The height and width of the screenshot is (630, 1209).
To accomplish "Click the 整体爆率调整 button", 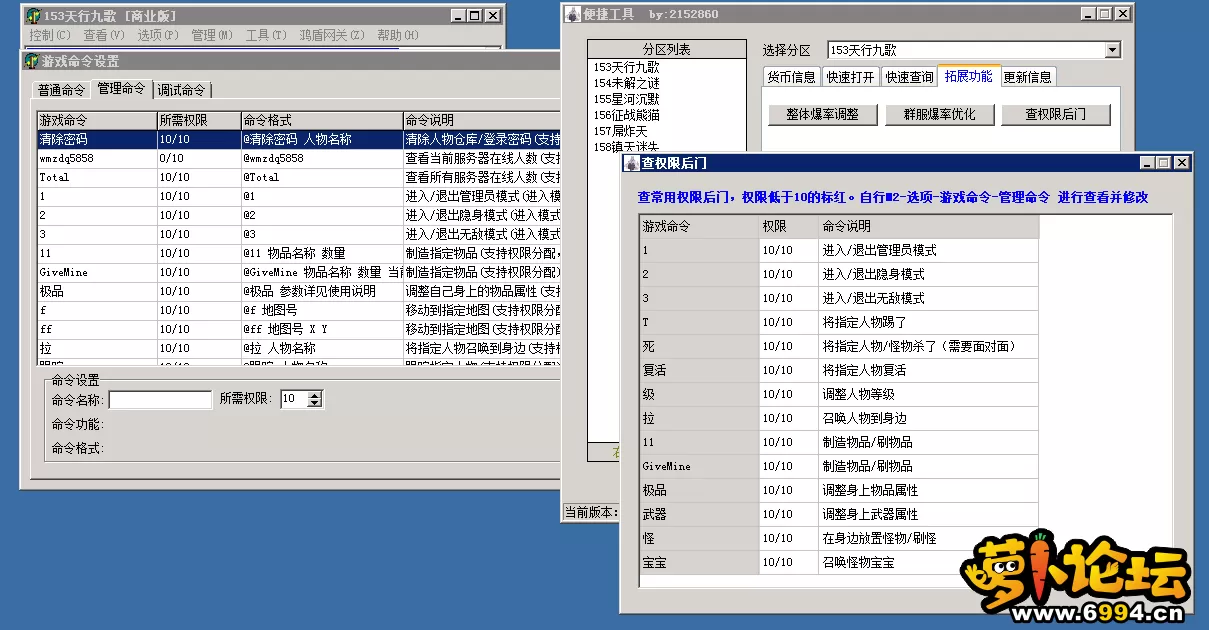I will 822,114.
